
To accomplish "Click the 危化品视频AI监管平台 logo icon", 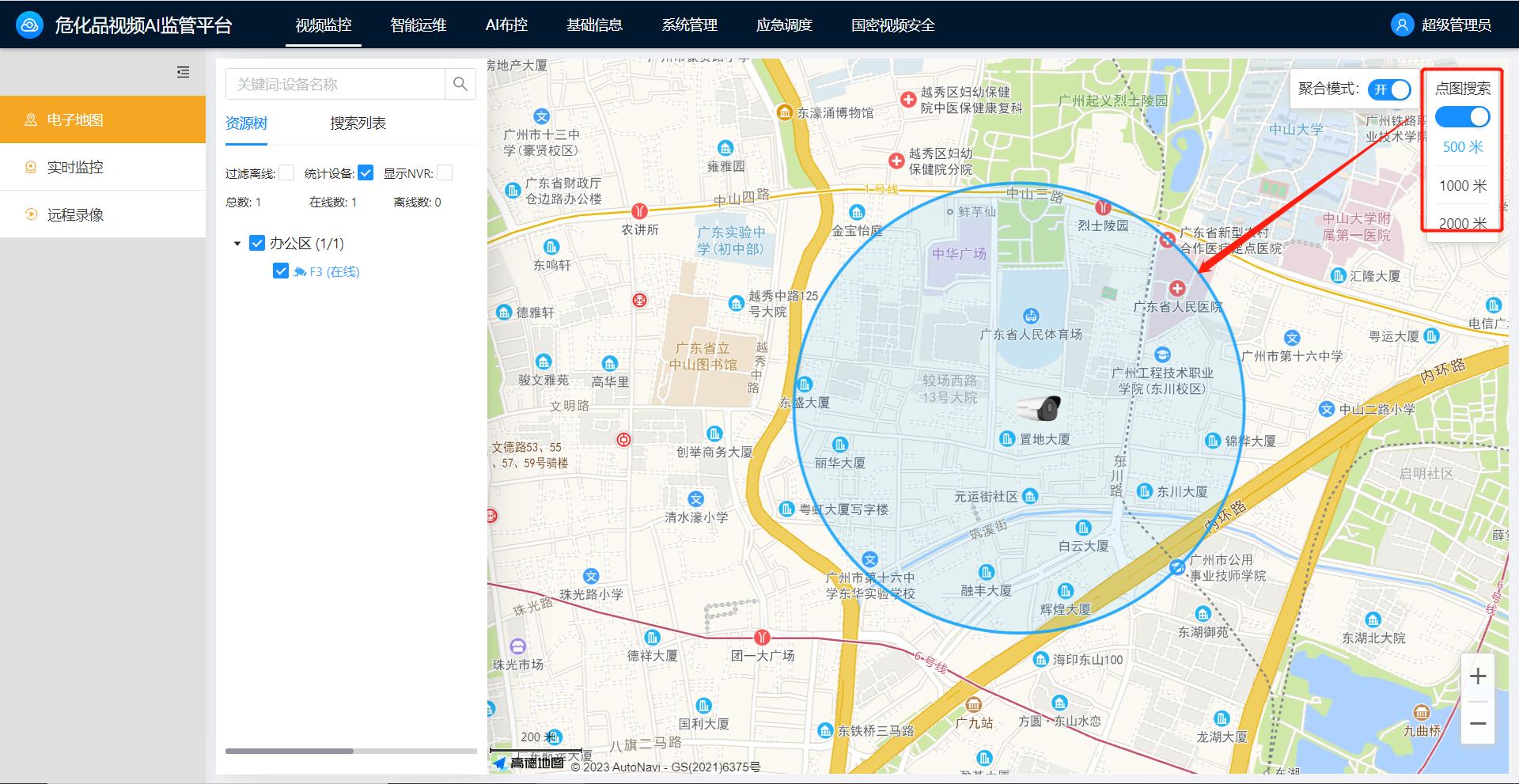I will pyautogui.click(x=28, y=25).
